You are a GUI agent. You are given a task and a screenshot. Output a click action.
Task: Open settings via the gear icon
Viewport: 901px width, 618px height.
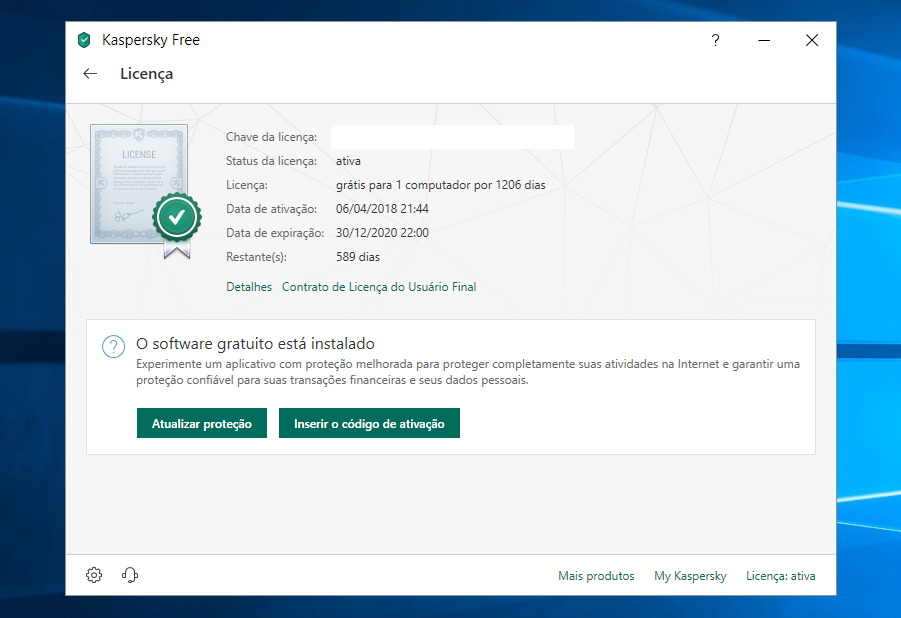point(94,575)
